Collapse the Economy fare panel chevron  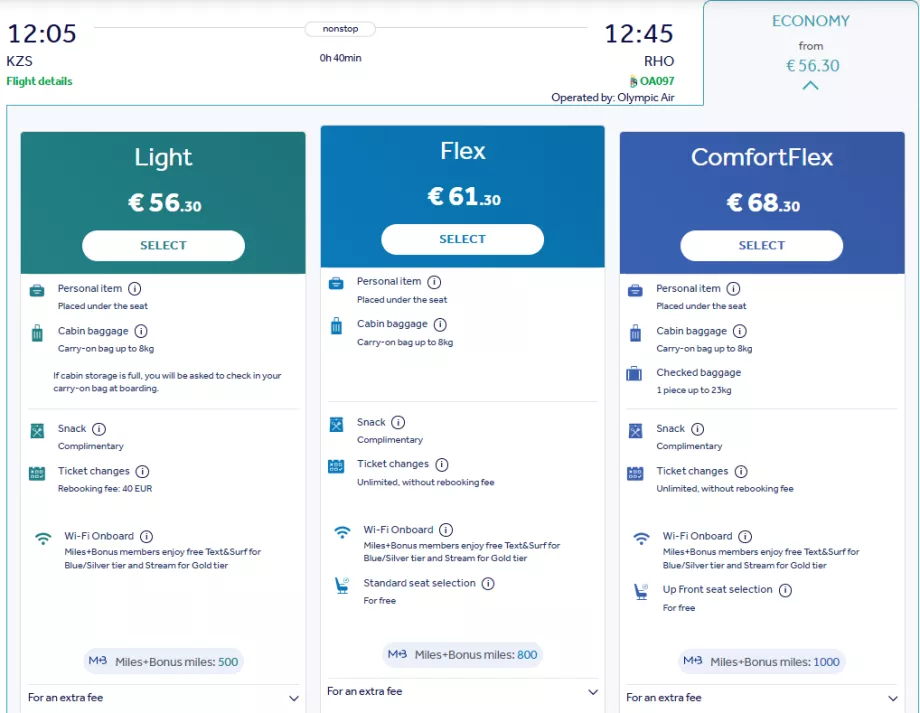810,86
